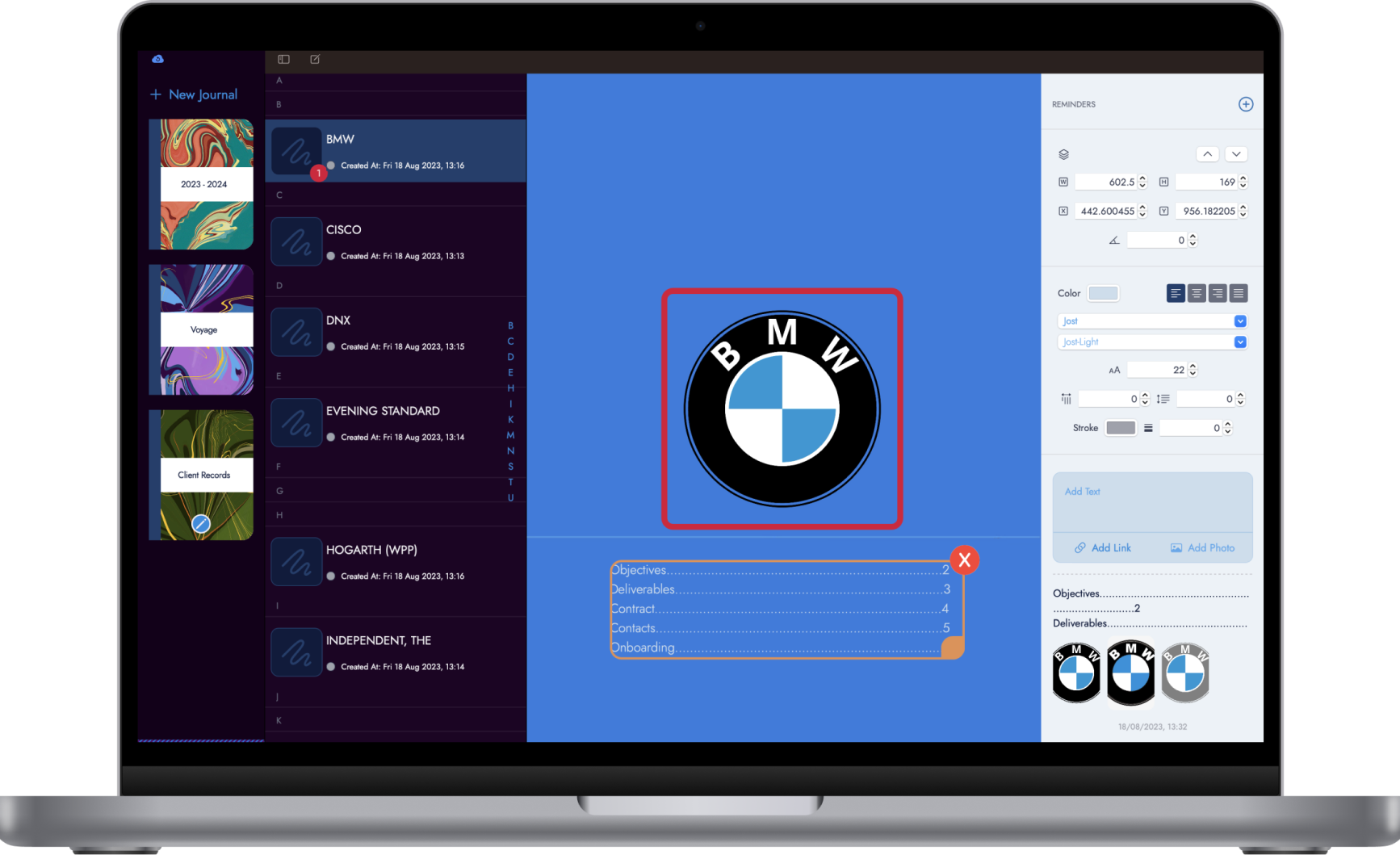Screen dimensions: 1400x855
Task: Open the text Color swatch
Action: [1103, 293]
